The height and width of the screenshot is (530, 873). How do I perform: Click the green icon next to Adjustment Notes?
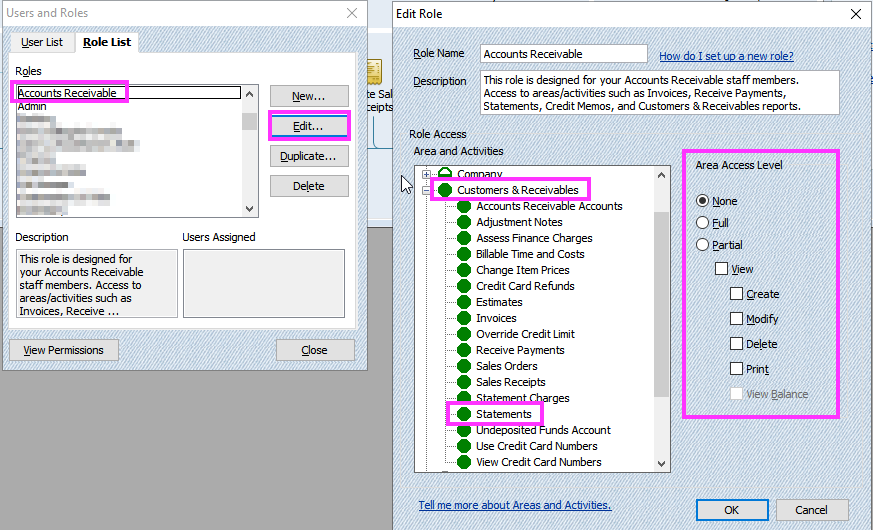(464, 222)
